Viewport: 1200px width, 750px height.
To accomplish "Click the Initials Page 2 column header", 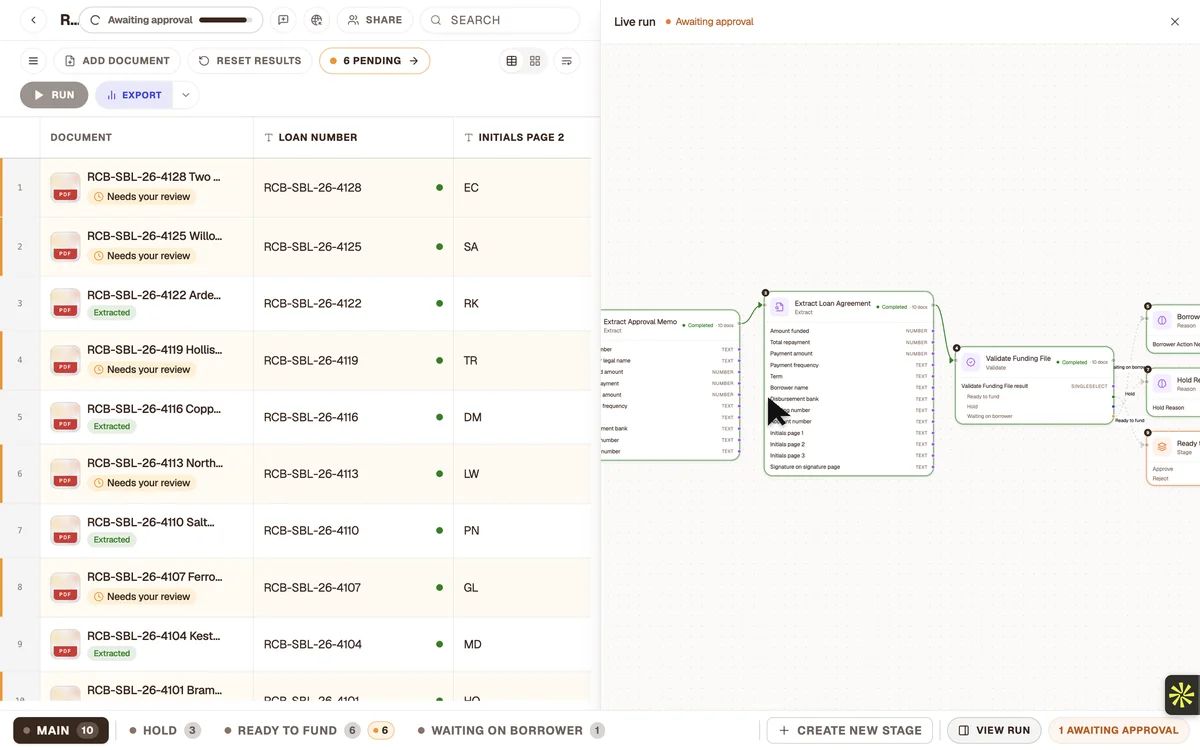I will (x=521, y=137).
